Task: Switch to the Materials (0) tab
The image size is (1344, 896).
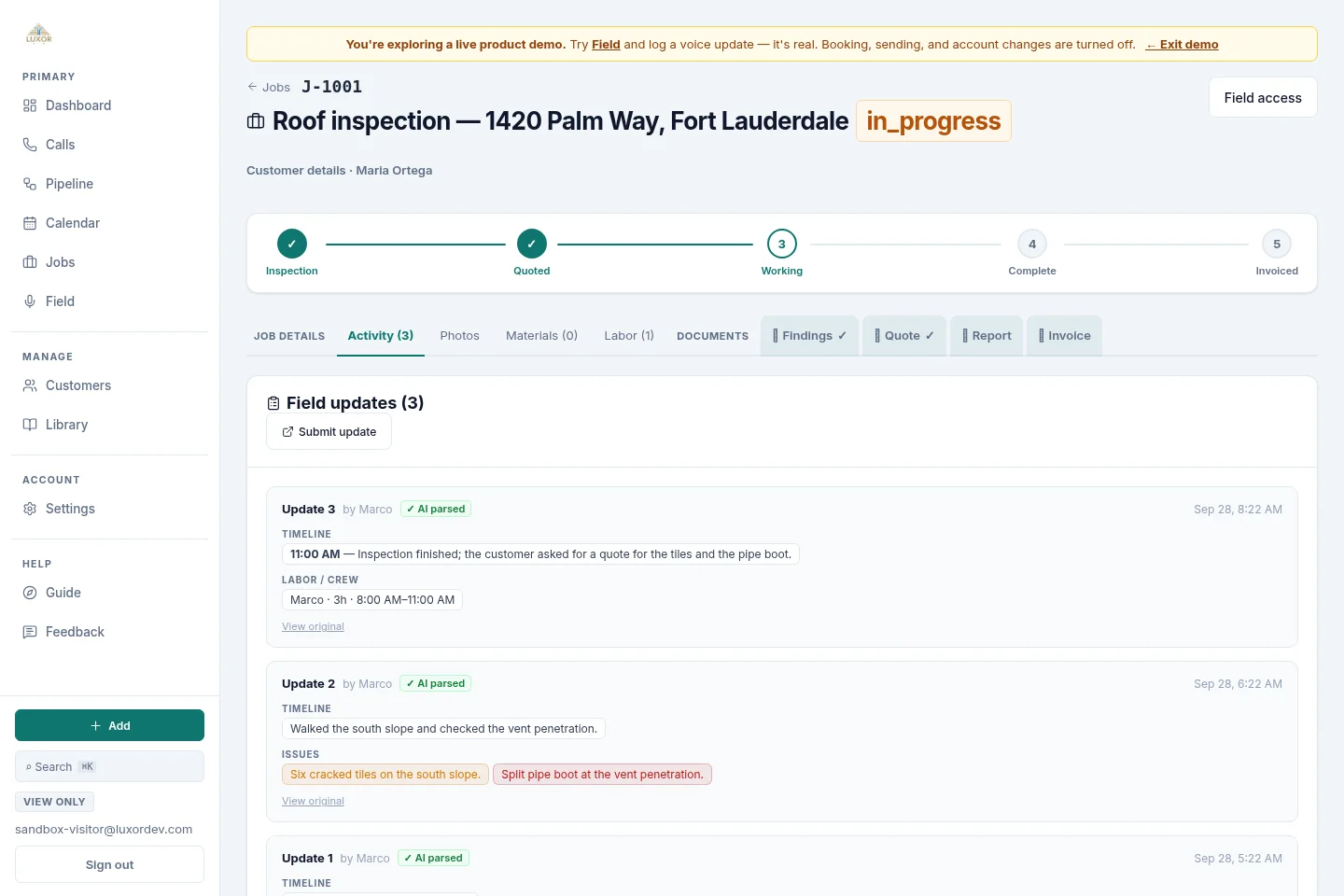Action: click(541, 336)
